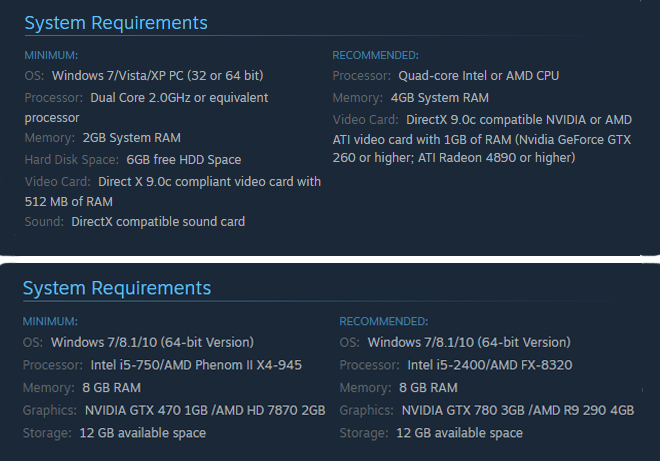Click the Quad-core Intel or AMD CPU text
Screen dimensions: 660x461
[x=479, y=76]
